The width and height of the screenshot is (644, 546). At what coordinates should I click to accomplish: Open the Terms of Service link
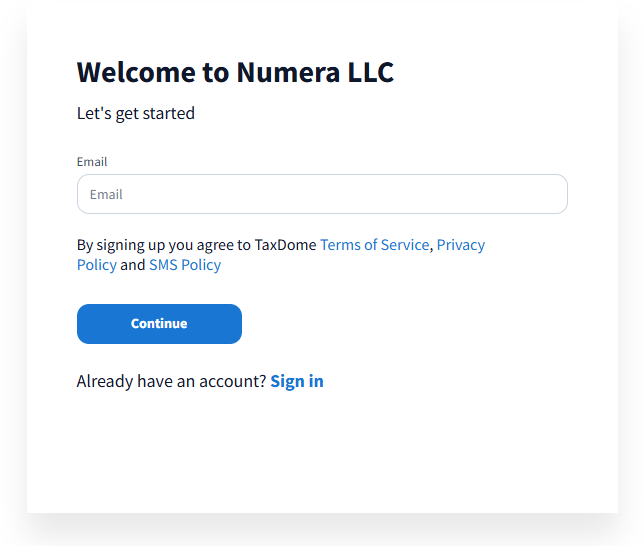coord(374,245)
